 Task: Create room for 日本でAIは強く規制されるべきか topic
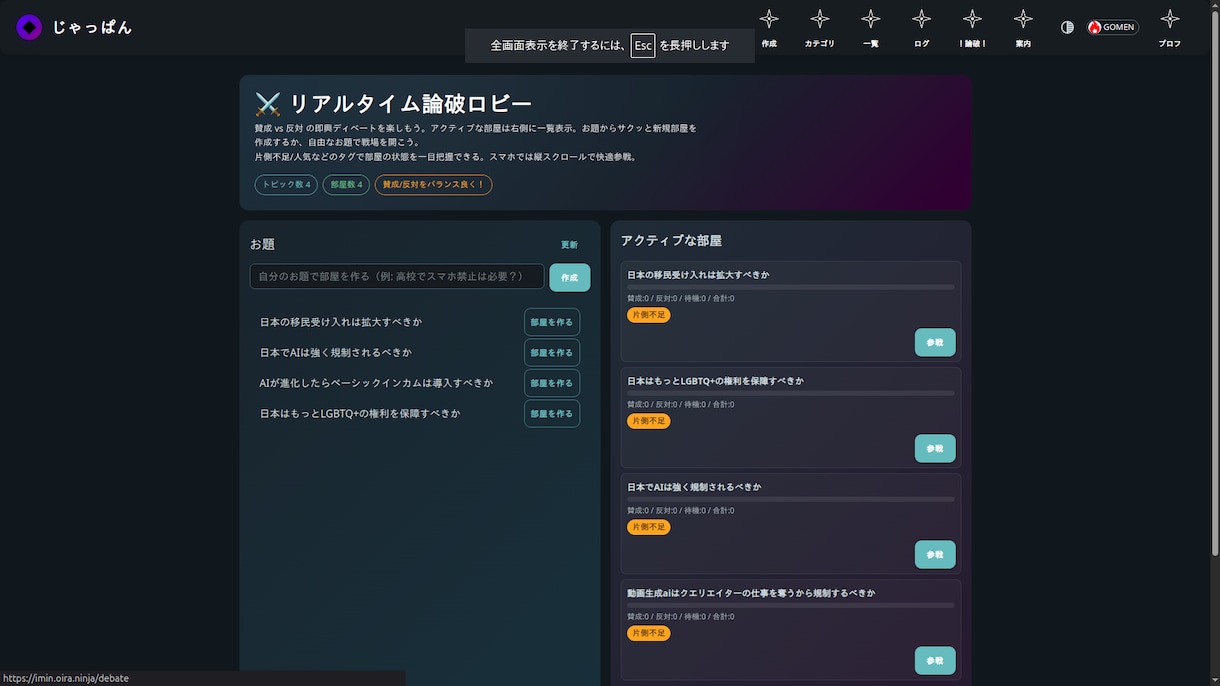[552, 353]
